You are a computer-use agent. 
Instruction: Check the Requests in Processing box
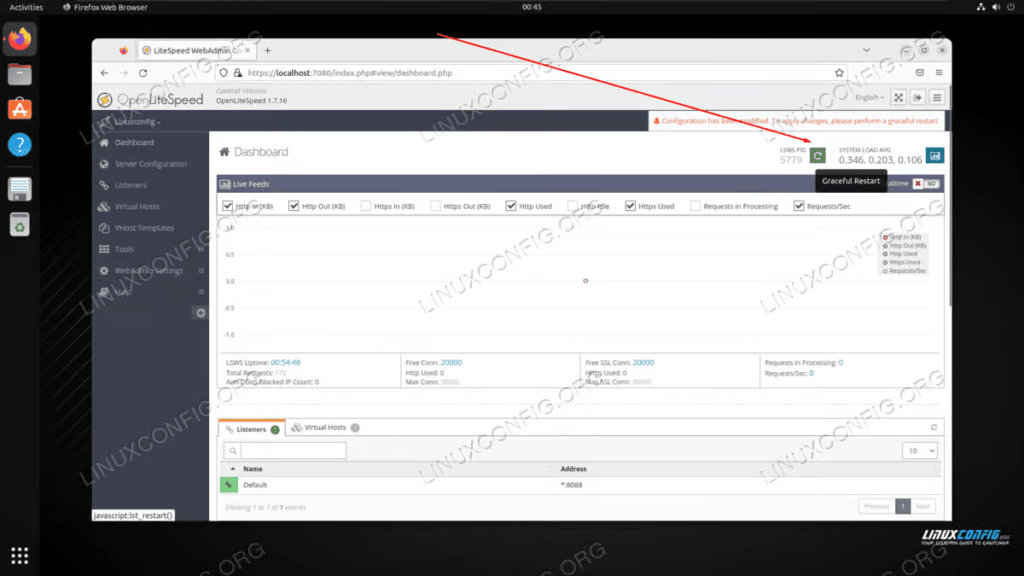click(x=695, y=206)
